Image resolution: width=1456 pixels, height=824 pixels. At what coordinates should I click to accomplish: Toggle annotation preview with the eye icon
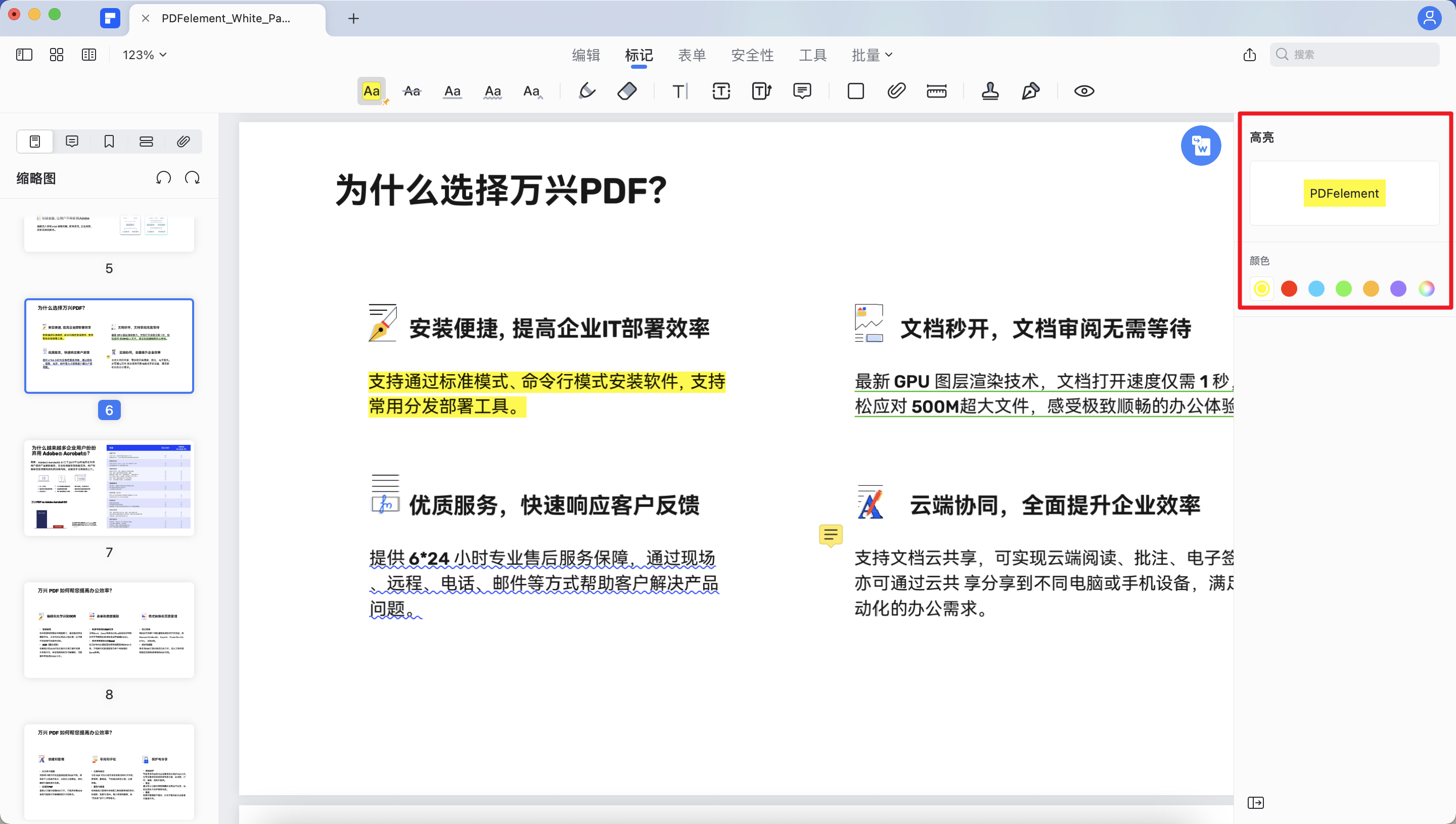[x=1083, y=90]
